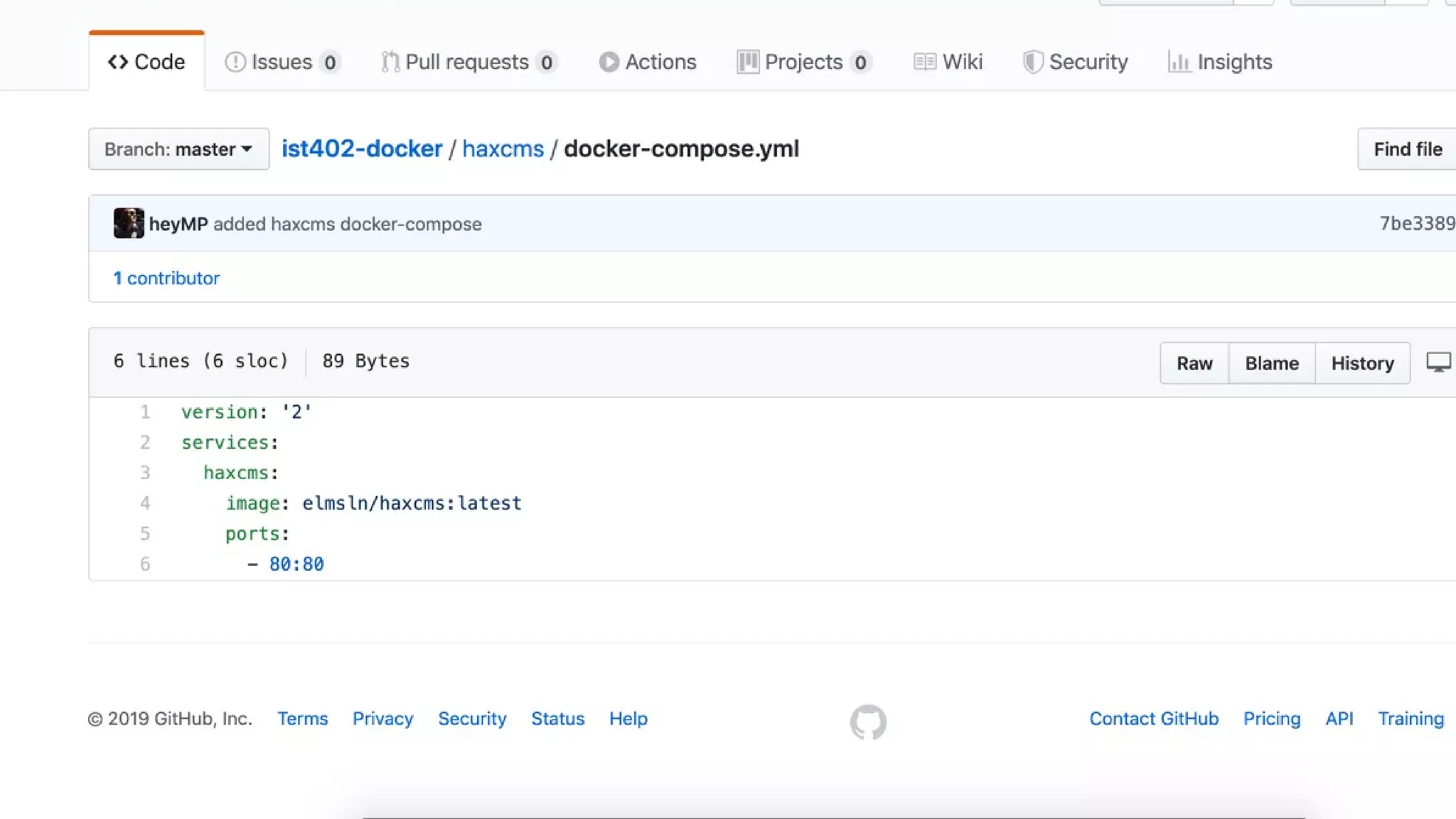
Task: Open the Issues tab
Action: pos(282,63)
